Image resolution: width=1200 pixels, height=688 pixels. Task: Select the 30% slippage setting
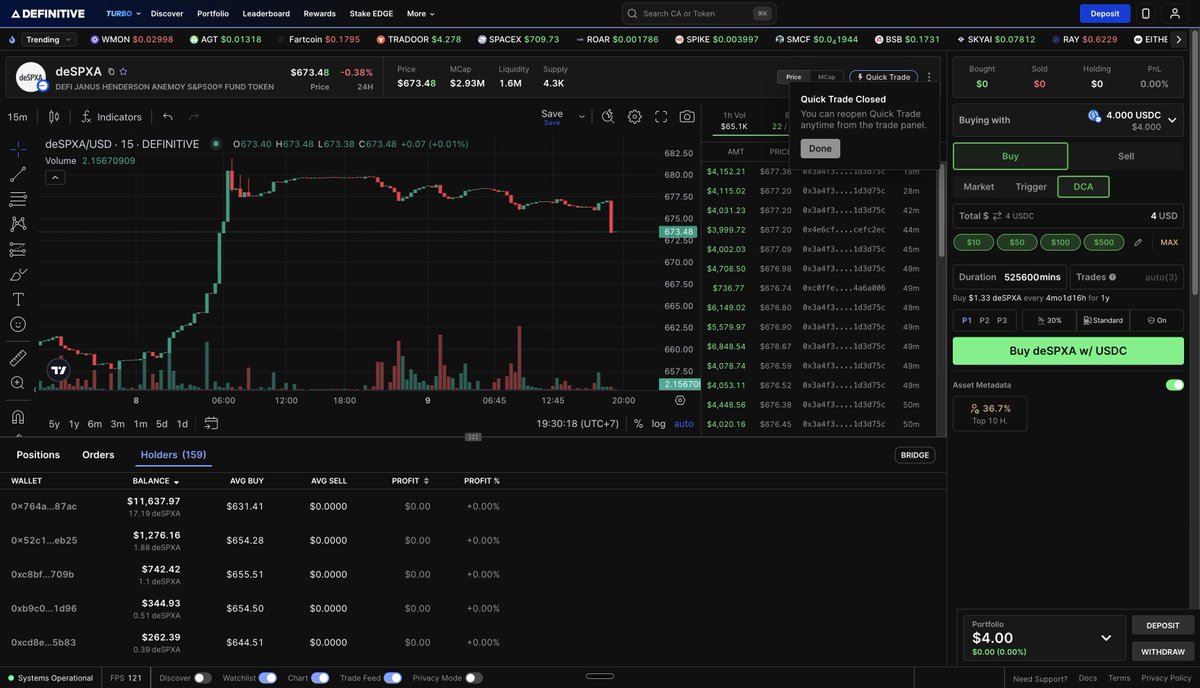[1049, 320]
